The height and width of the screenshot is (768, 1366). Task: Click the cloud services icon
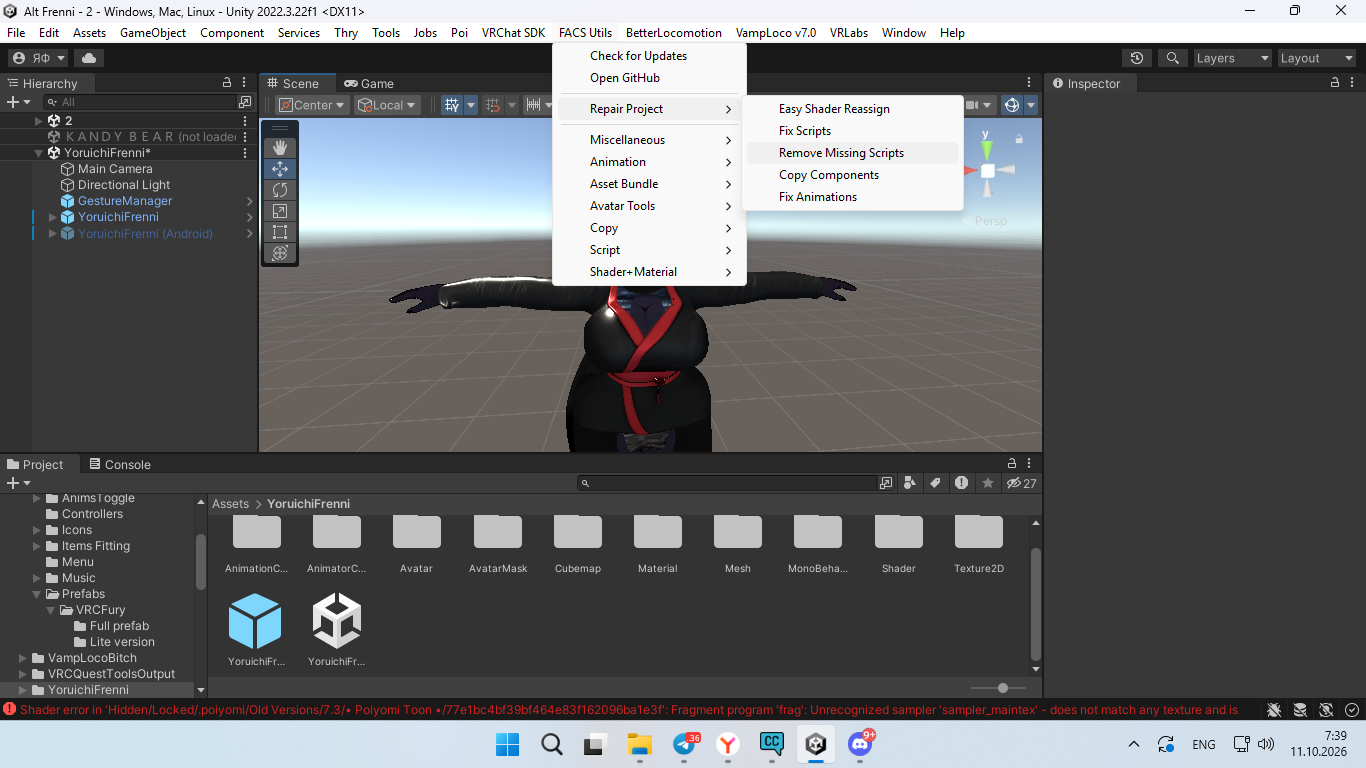pos(89,58)
